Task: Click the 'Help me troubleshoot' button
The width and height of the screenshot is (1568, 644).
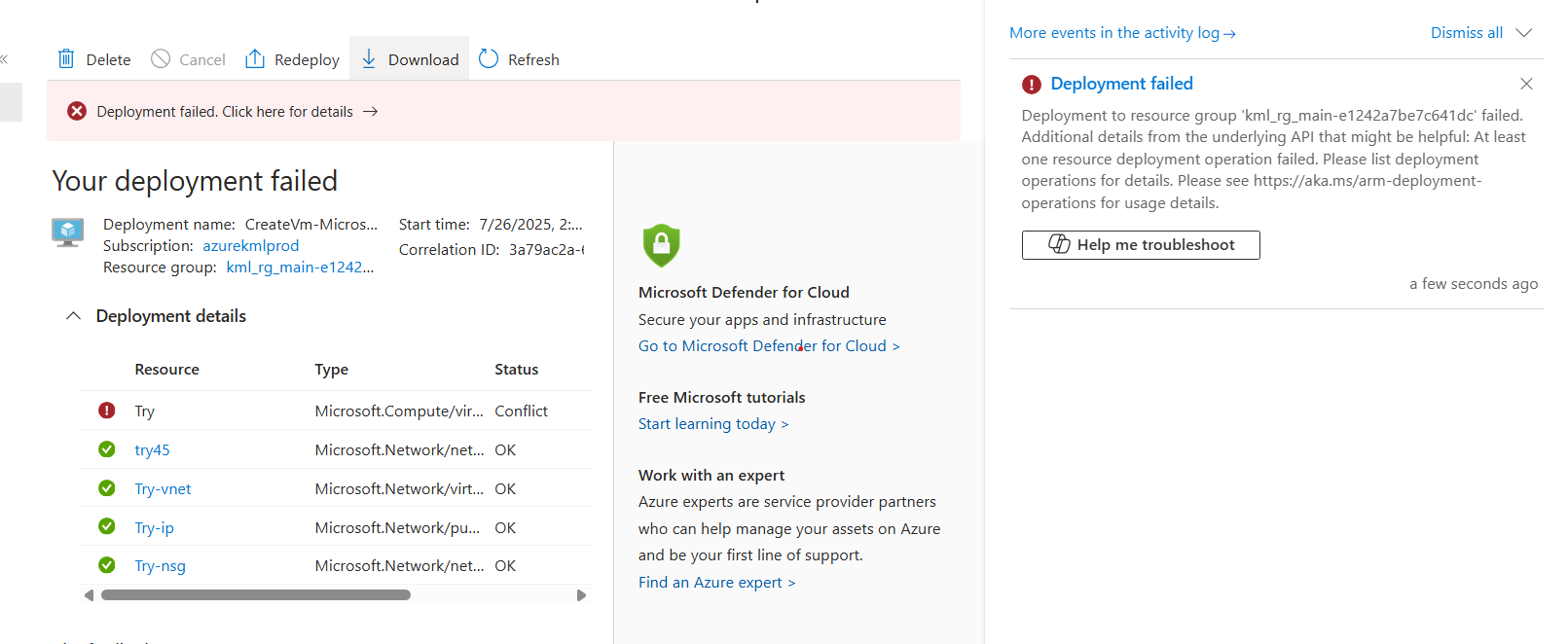Action: point(1141,245)
